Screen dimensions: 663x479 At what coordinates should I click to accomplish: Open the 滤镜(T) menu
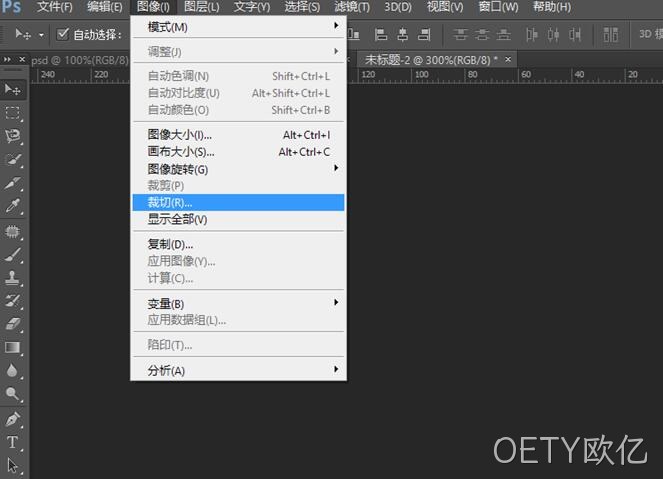352,7
